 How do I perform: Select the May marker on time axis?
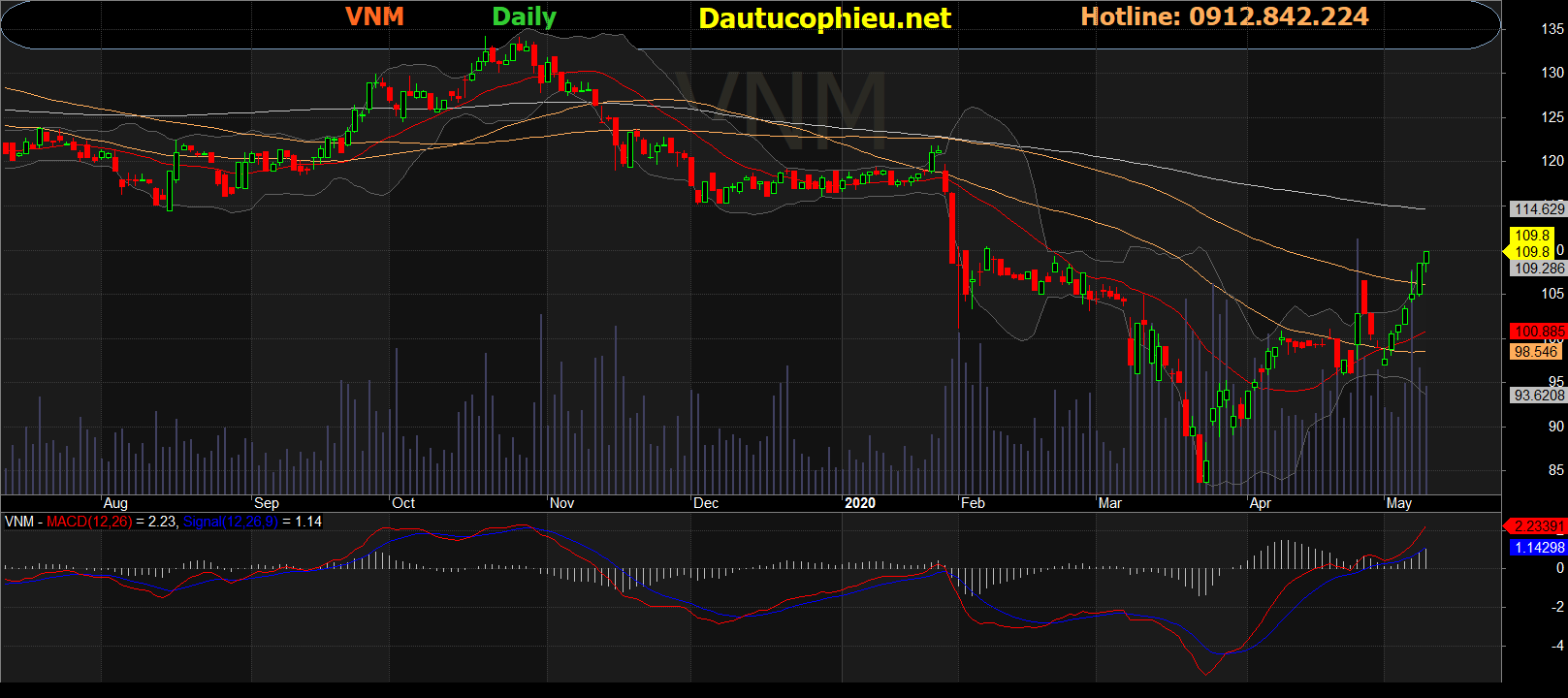[x=1399, y=503]
